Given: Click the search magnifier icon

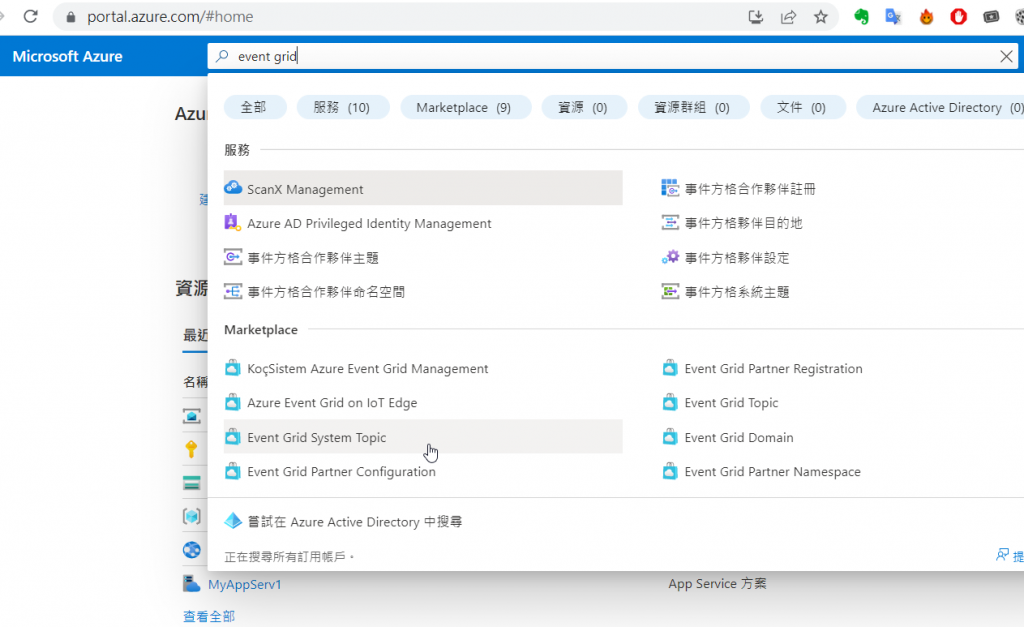Looking at the screenshot, I should coord(222,56).
